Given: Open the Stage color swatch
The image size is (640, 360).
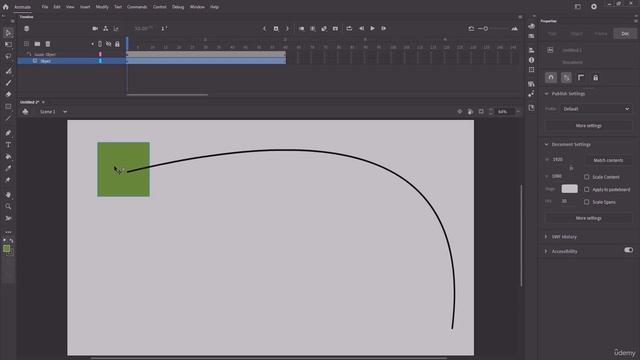Looking at the screenshot, I should pyautogui.click(x=569, y=189).
